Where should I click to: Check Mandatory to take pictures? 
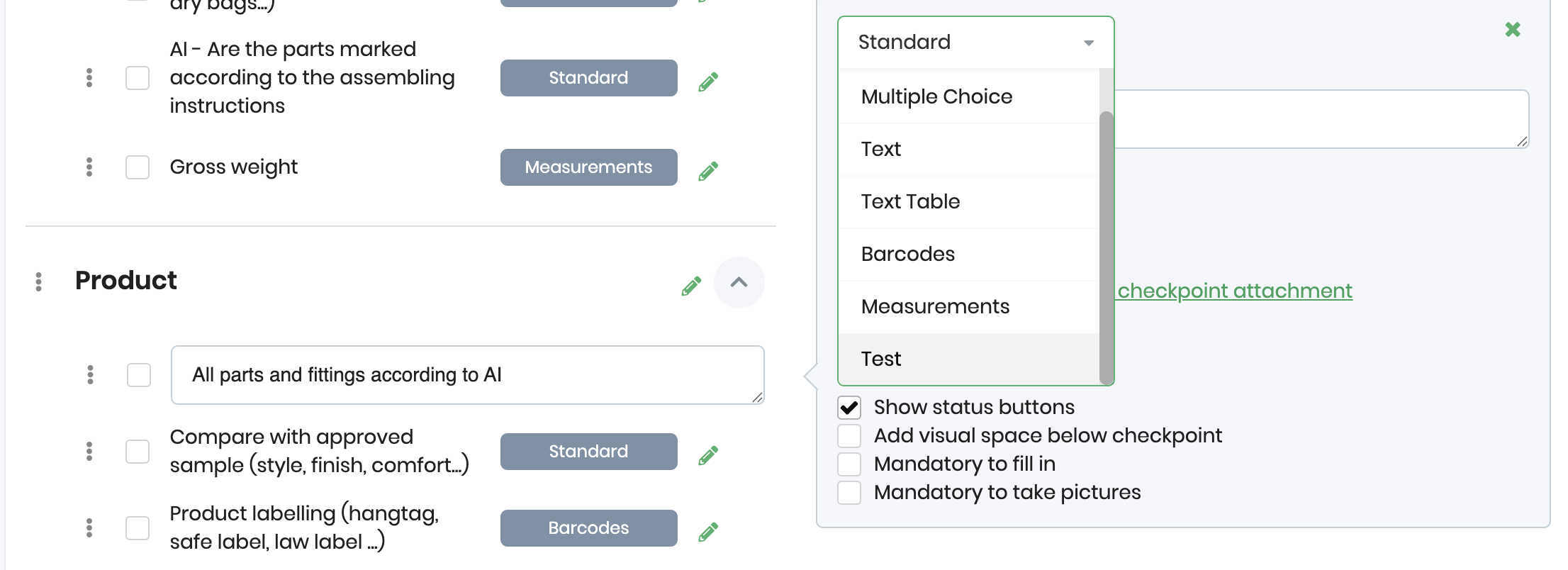click(x=849, y=493)
